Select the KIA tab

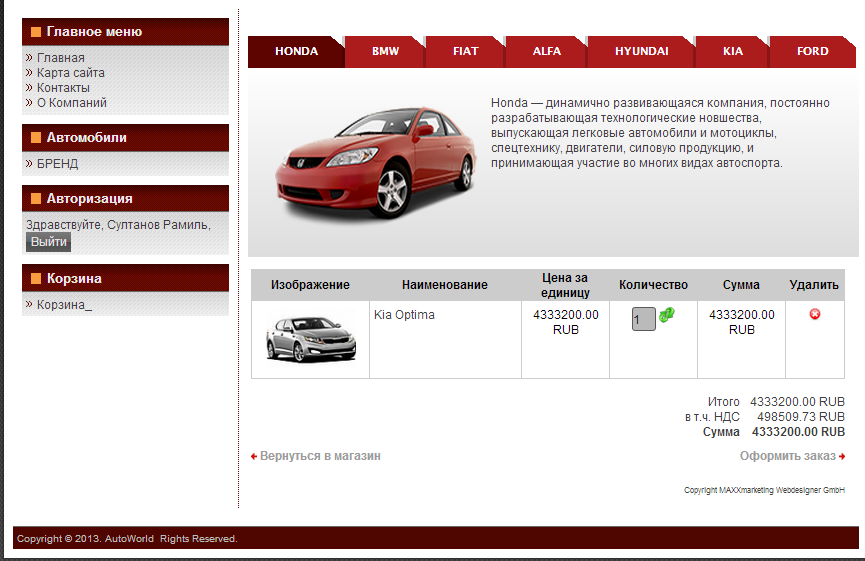[733, 51]
